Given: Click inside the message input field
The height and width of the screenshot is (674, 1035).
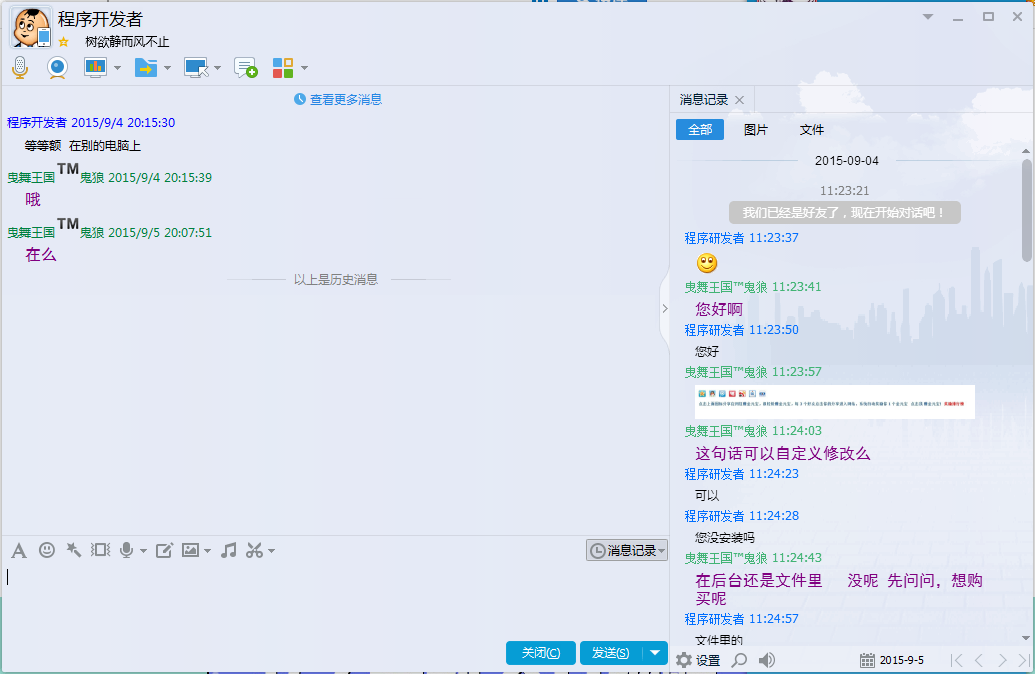Looking at the screenshot, I should [334, 601].
